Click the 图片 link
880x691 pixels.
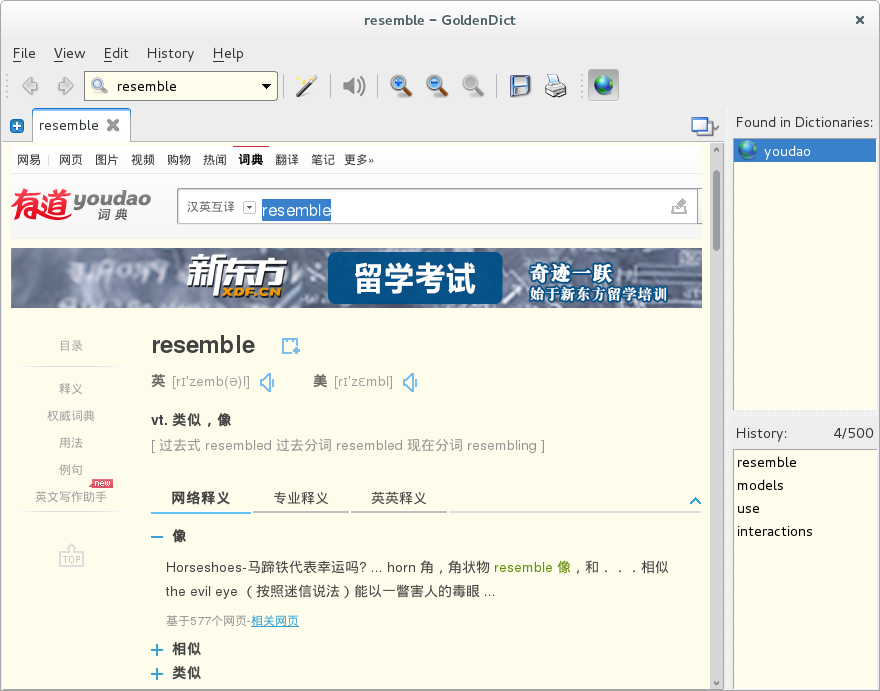point(107,160)
